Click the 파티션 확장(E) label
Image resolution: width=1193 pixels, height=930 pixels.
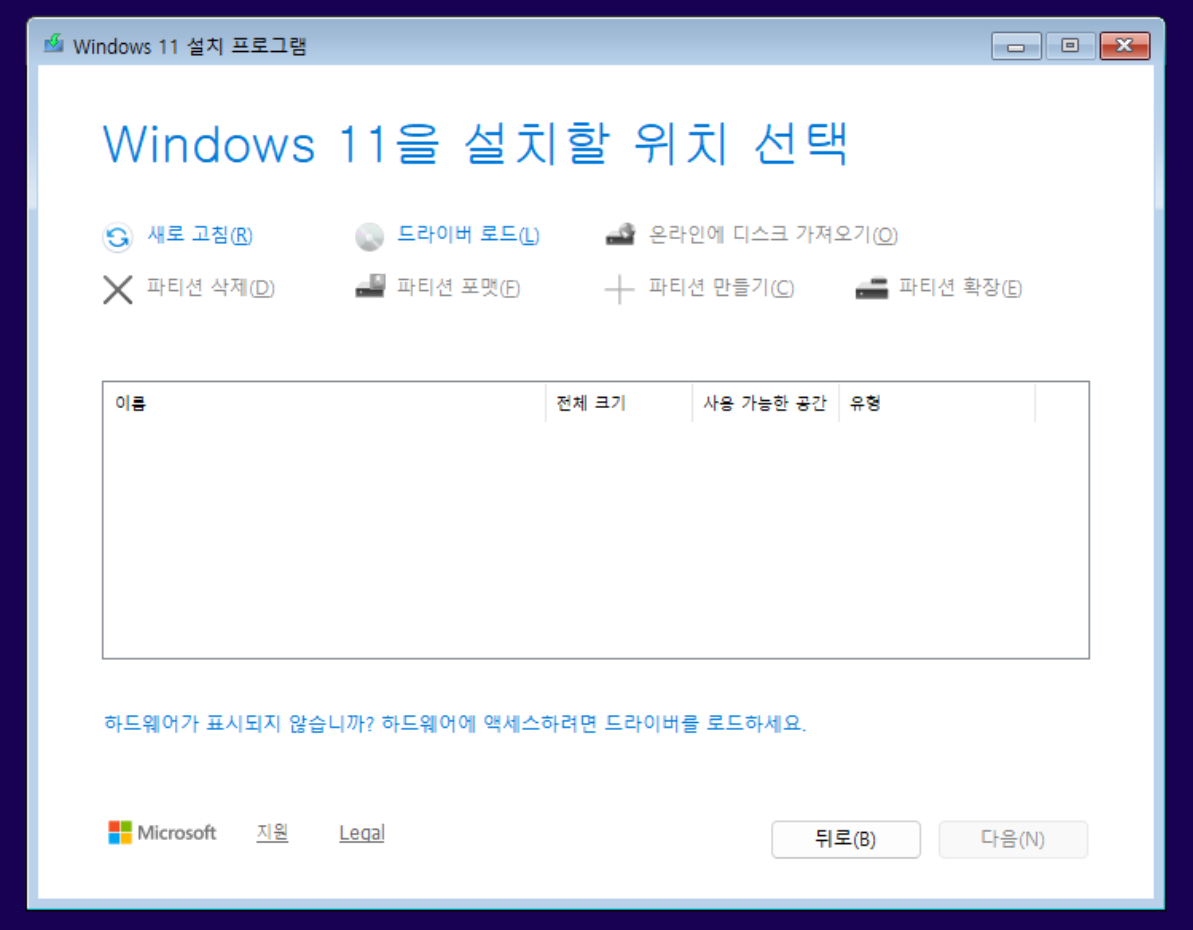tap(961, 288)
